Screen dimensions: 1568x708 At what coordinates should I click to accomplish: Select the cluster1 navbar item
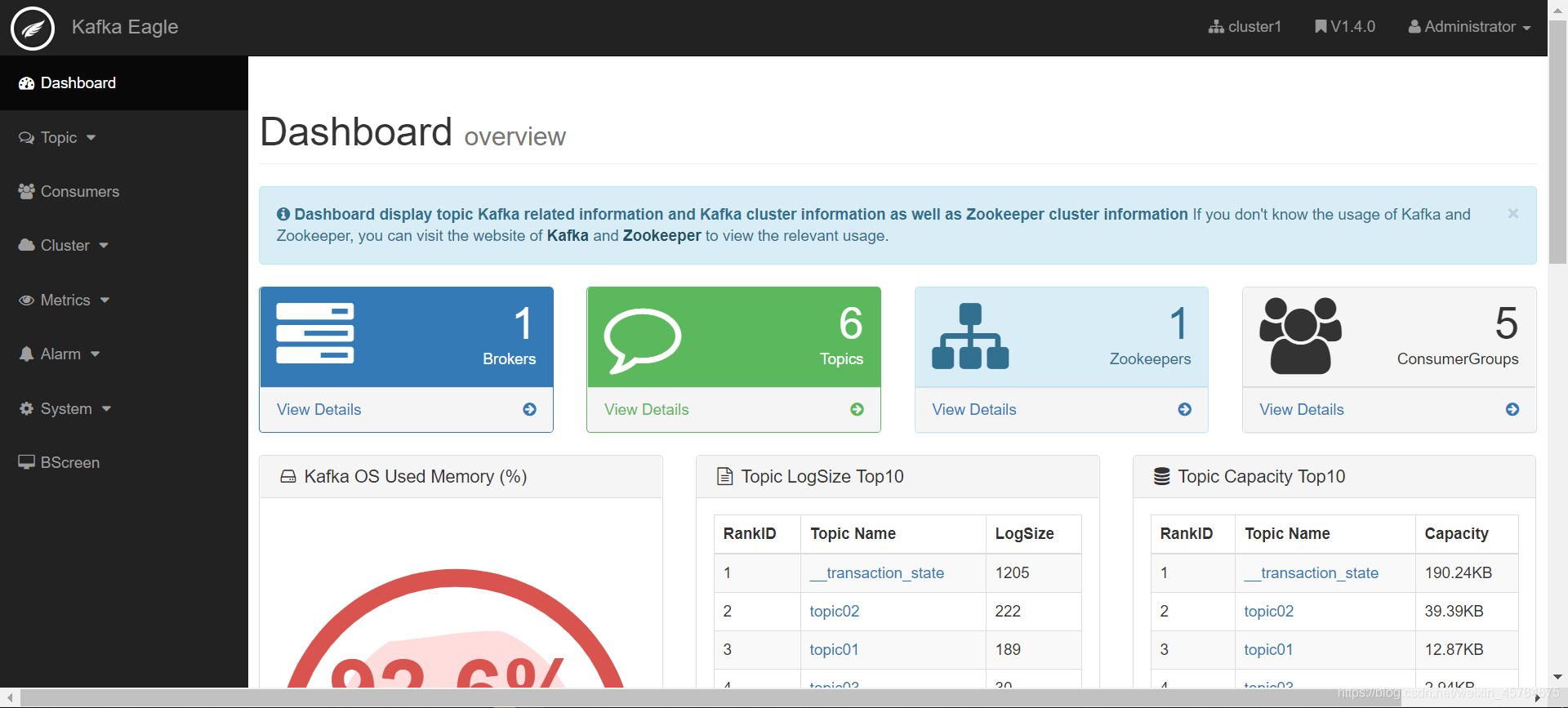click(x=1245, y=27)
